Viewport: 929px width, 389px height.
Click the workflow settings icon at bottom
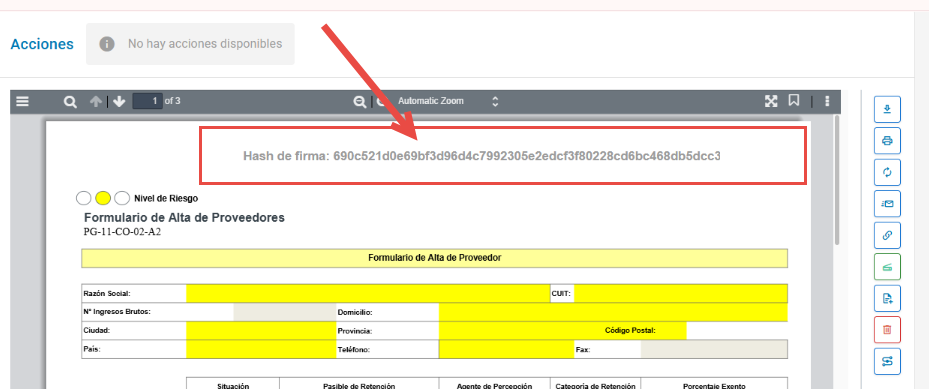pyautogui.click(x=888, y=361)
